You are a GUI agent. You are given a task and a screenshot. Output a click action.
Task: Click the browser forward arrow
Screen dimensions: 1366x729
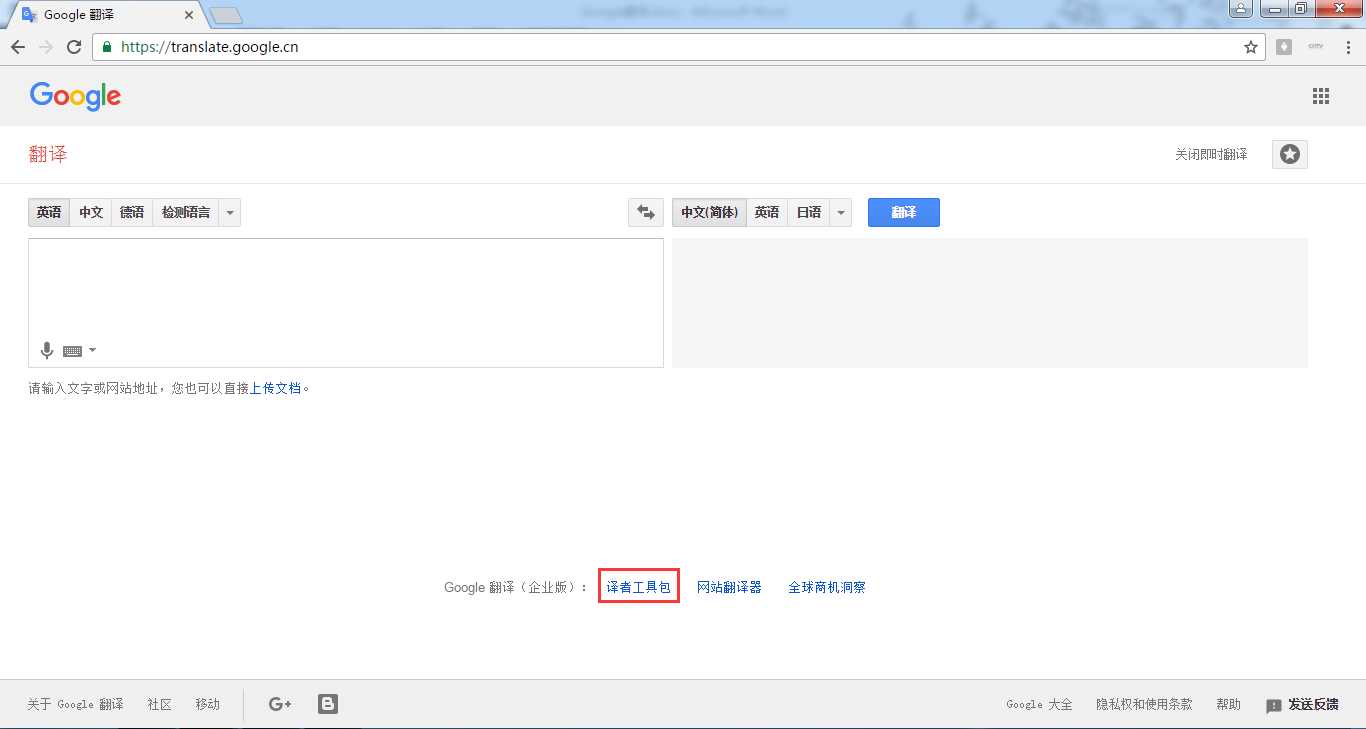[46, 47]
